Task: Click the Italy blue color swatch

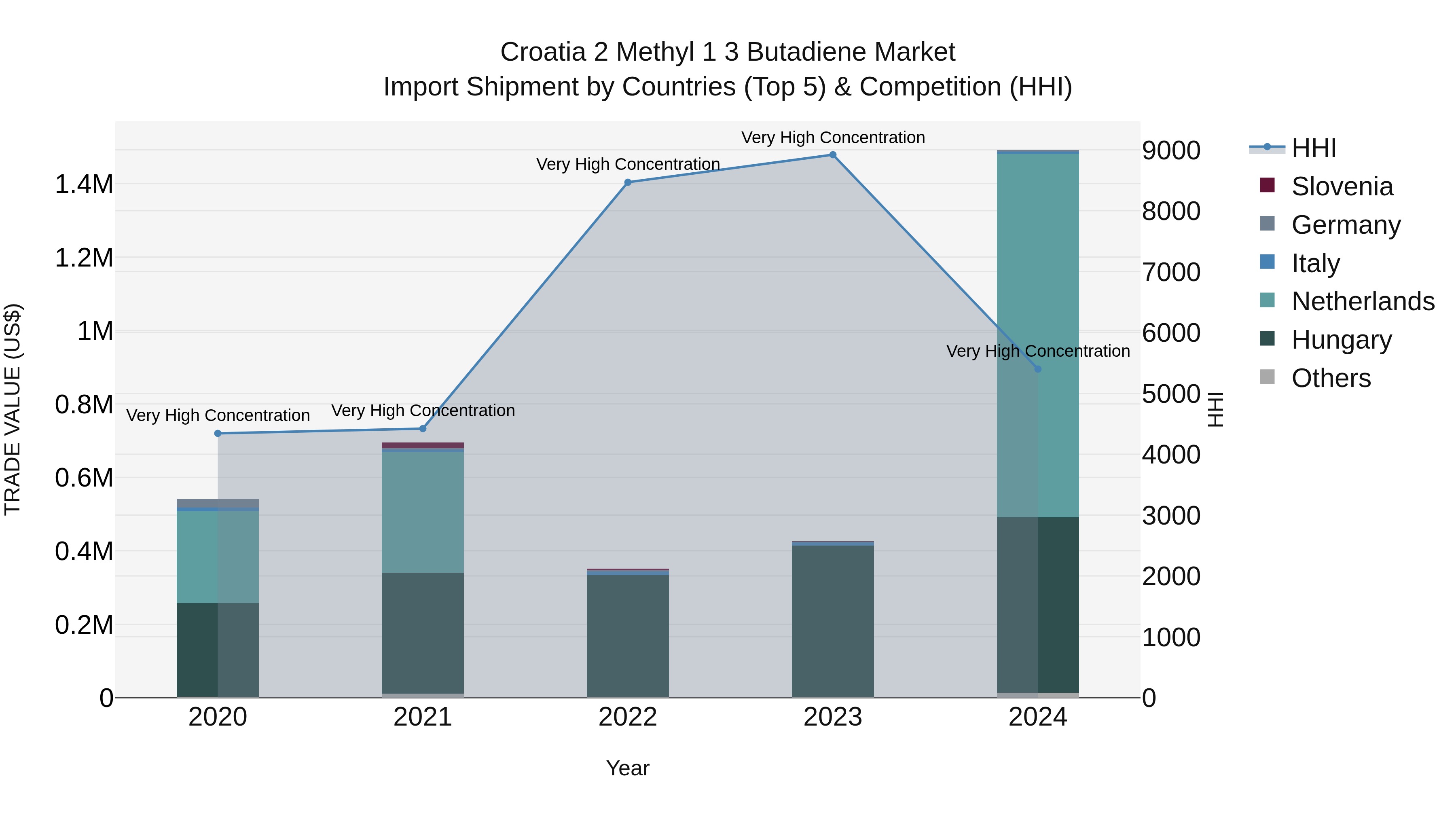Action: 1267,262
